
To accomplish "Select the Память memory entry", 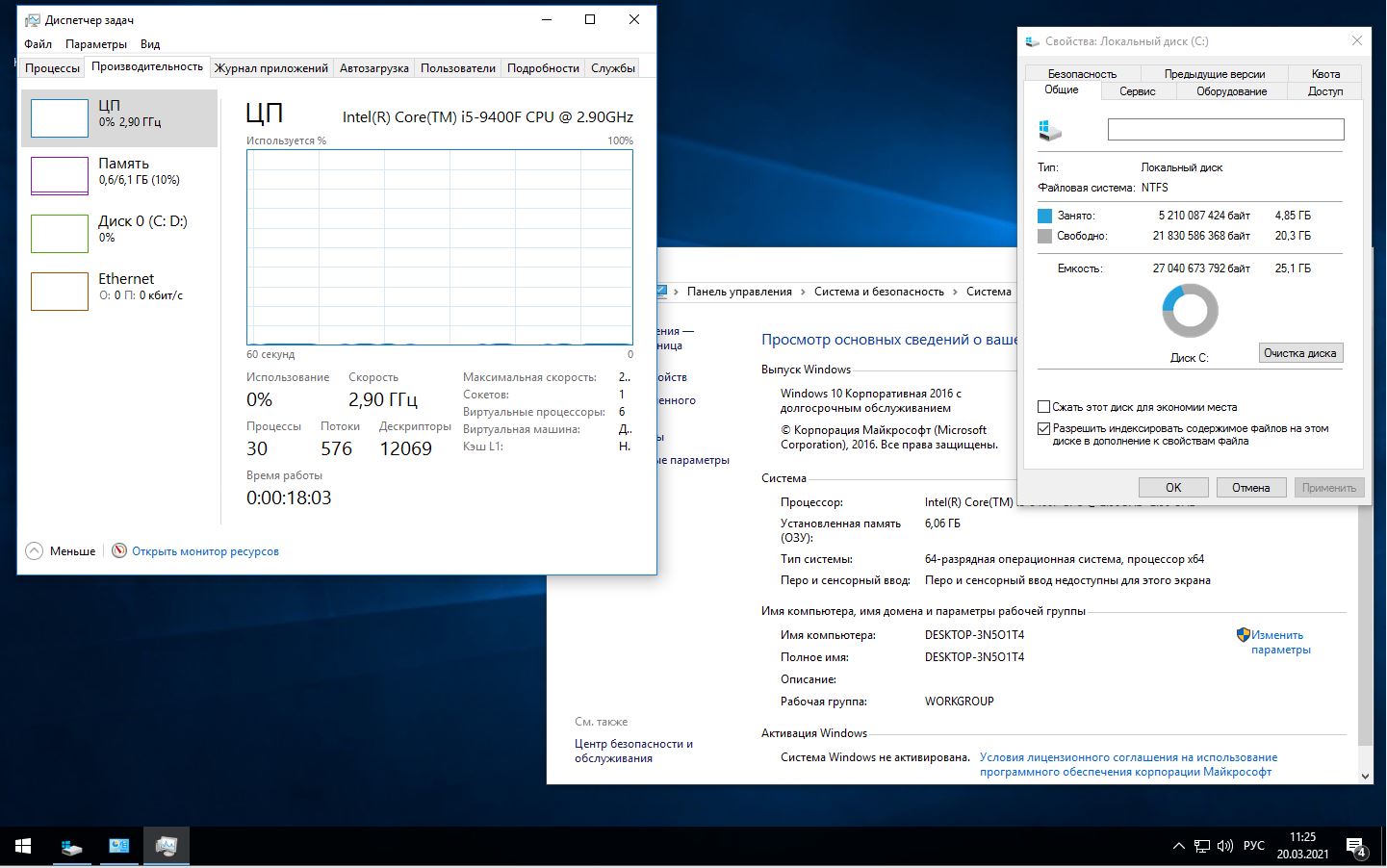I will [x=119, y=176].
